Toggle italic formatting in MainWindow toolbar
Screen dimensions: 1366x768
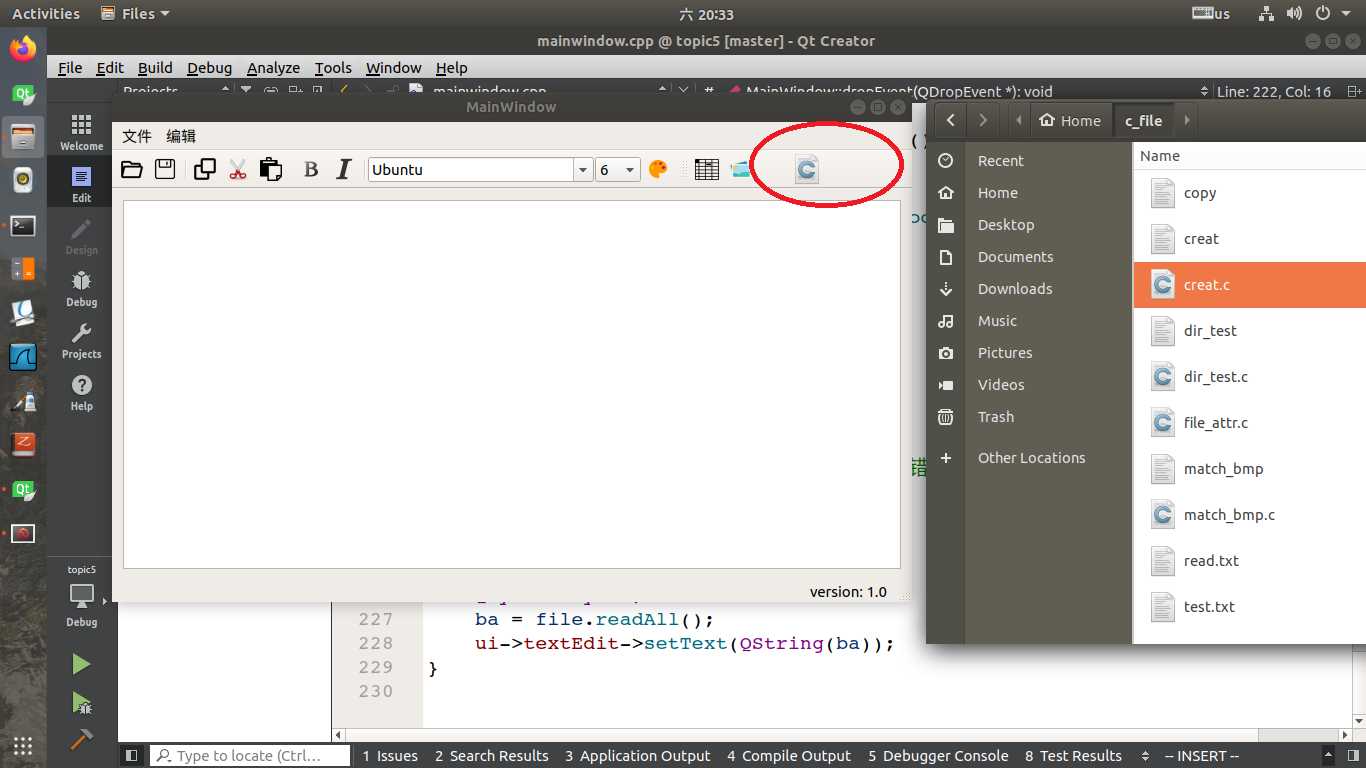pos(344,170)
